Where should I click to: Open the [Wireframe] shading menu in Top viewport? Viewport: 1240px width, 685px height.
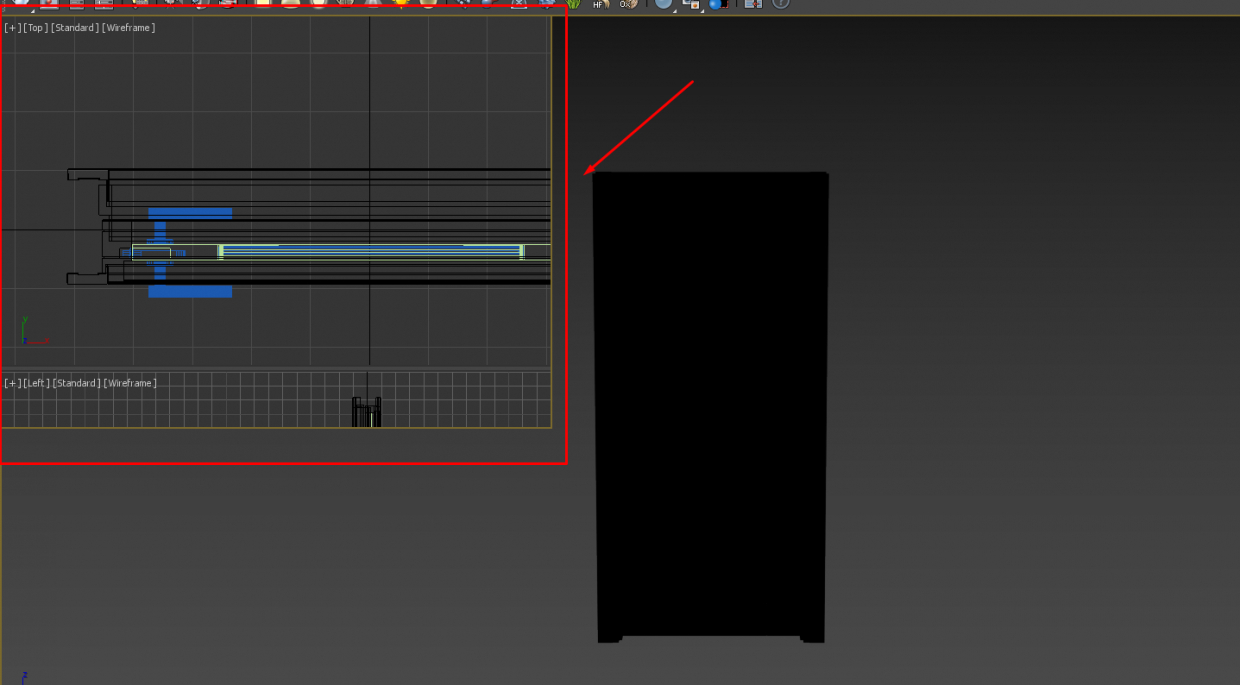(129, 28)
